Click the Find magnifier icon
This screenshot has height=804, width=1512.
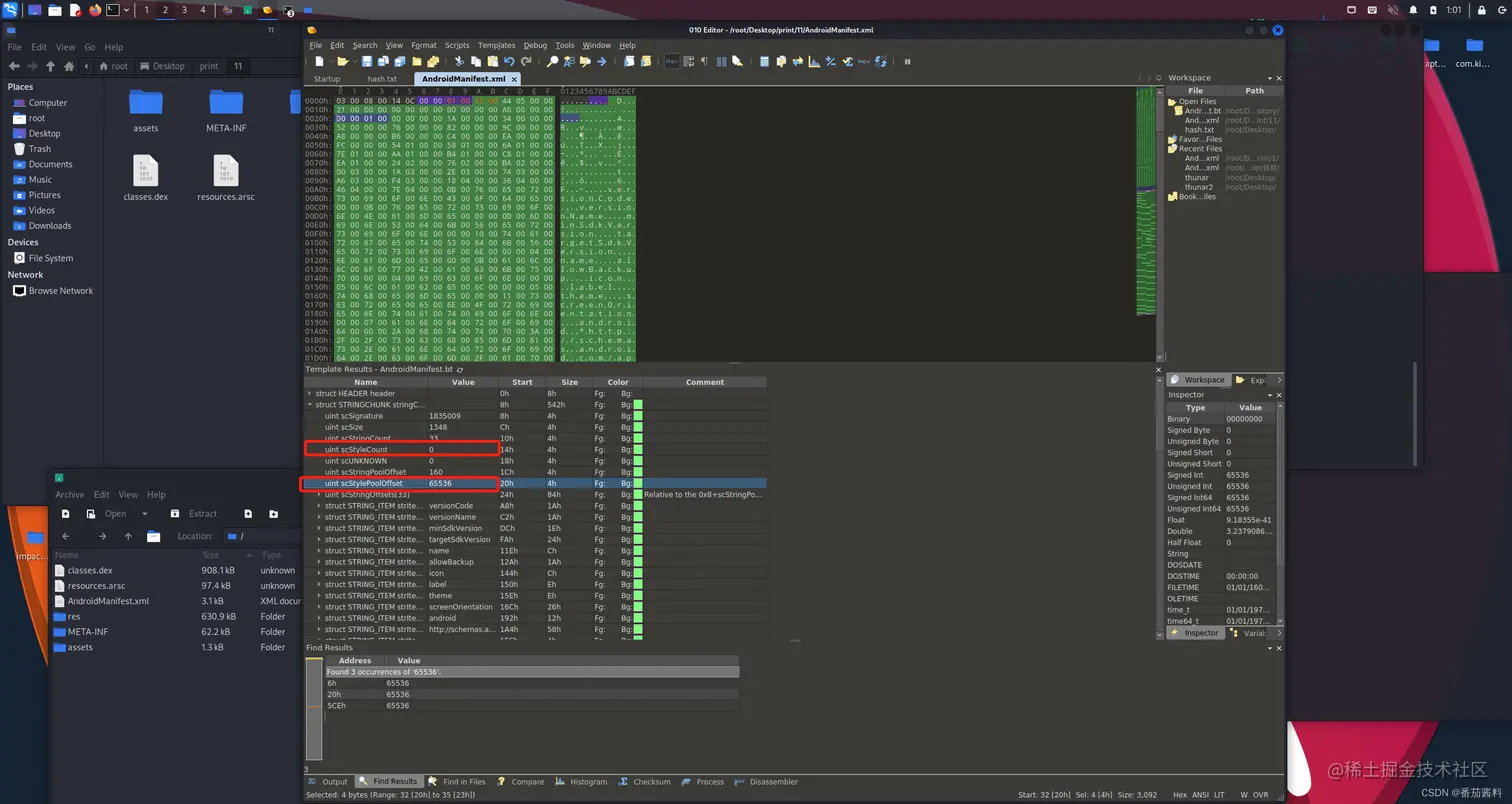[552, 61]
